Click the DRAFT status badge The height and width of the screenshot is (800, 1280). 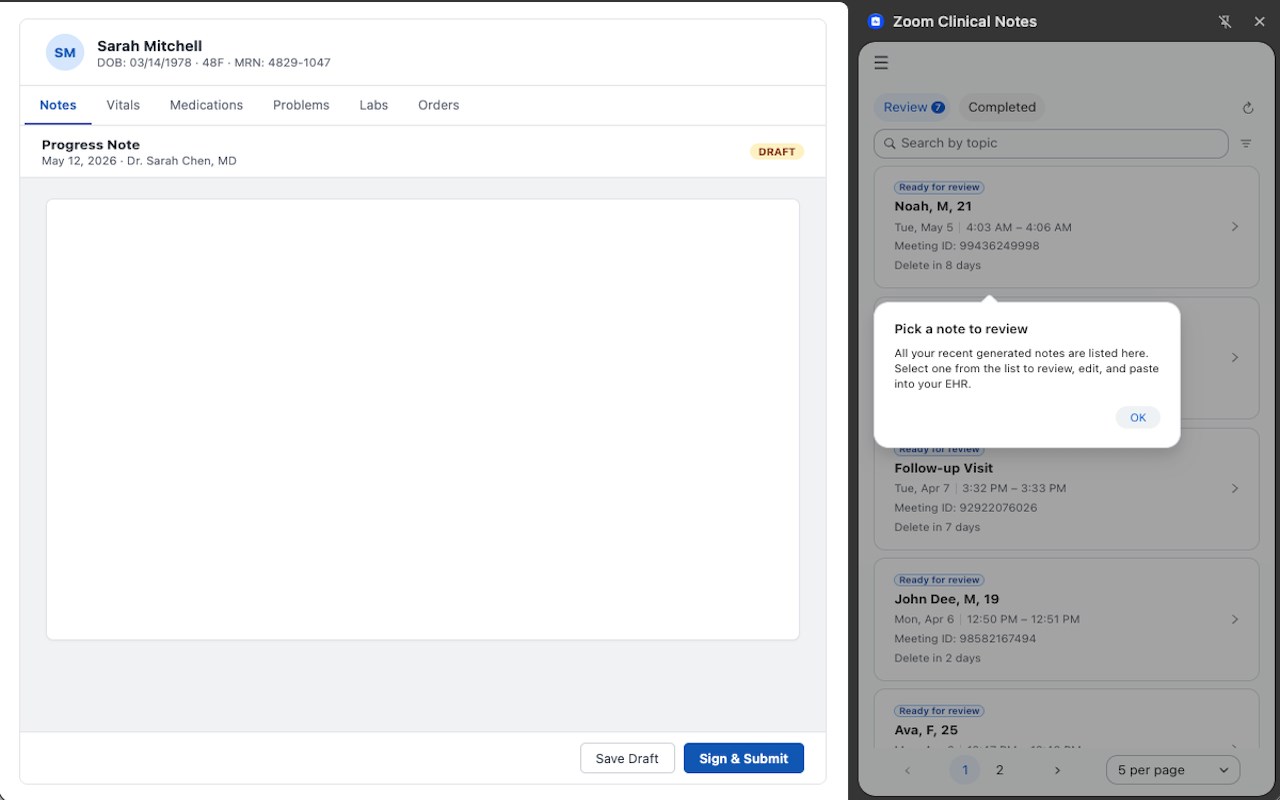coord(777,152)
